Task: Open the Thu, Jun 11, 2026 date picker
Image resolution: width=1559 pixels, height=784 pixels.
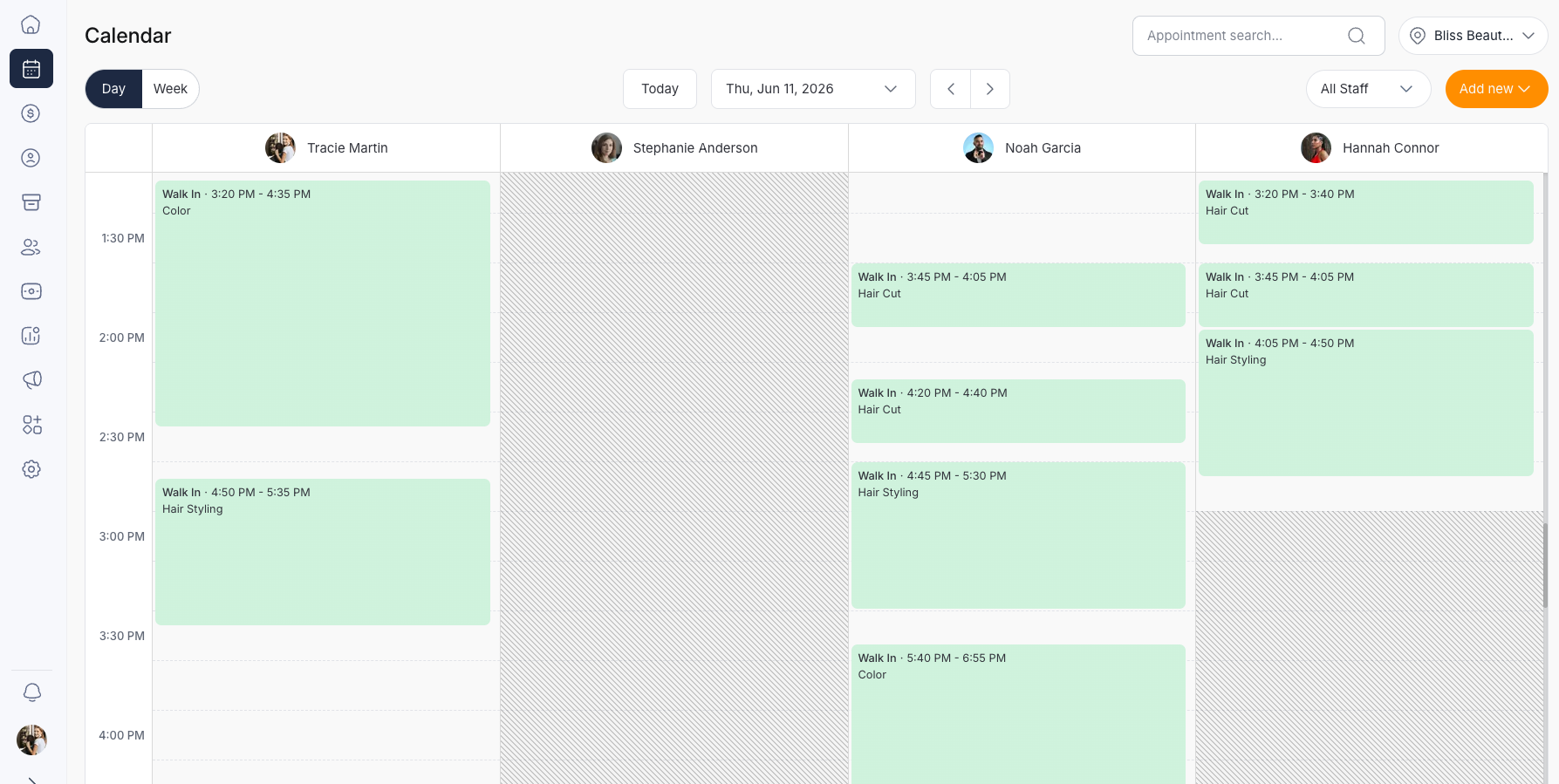Action: [812, 89]
